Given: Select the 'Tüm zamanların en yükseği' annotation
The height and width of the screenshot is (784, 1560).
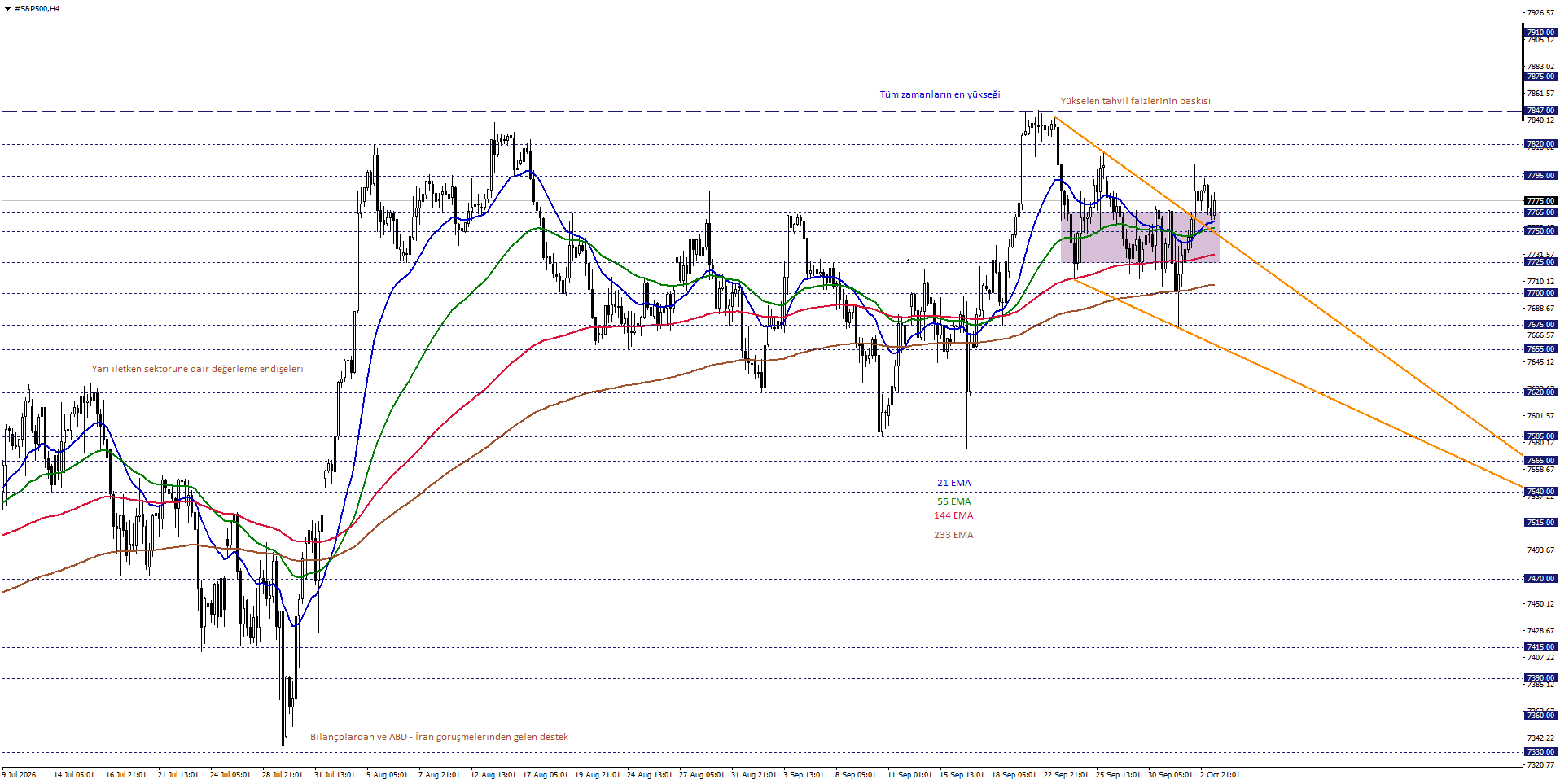Looking at the screenshot, I should click(x=940, y=94).
